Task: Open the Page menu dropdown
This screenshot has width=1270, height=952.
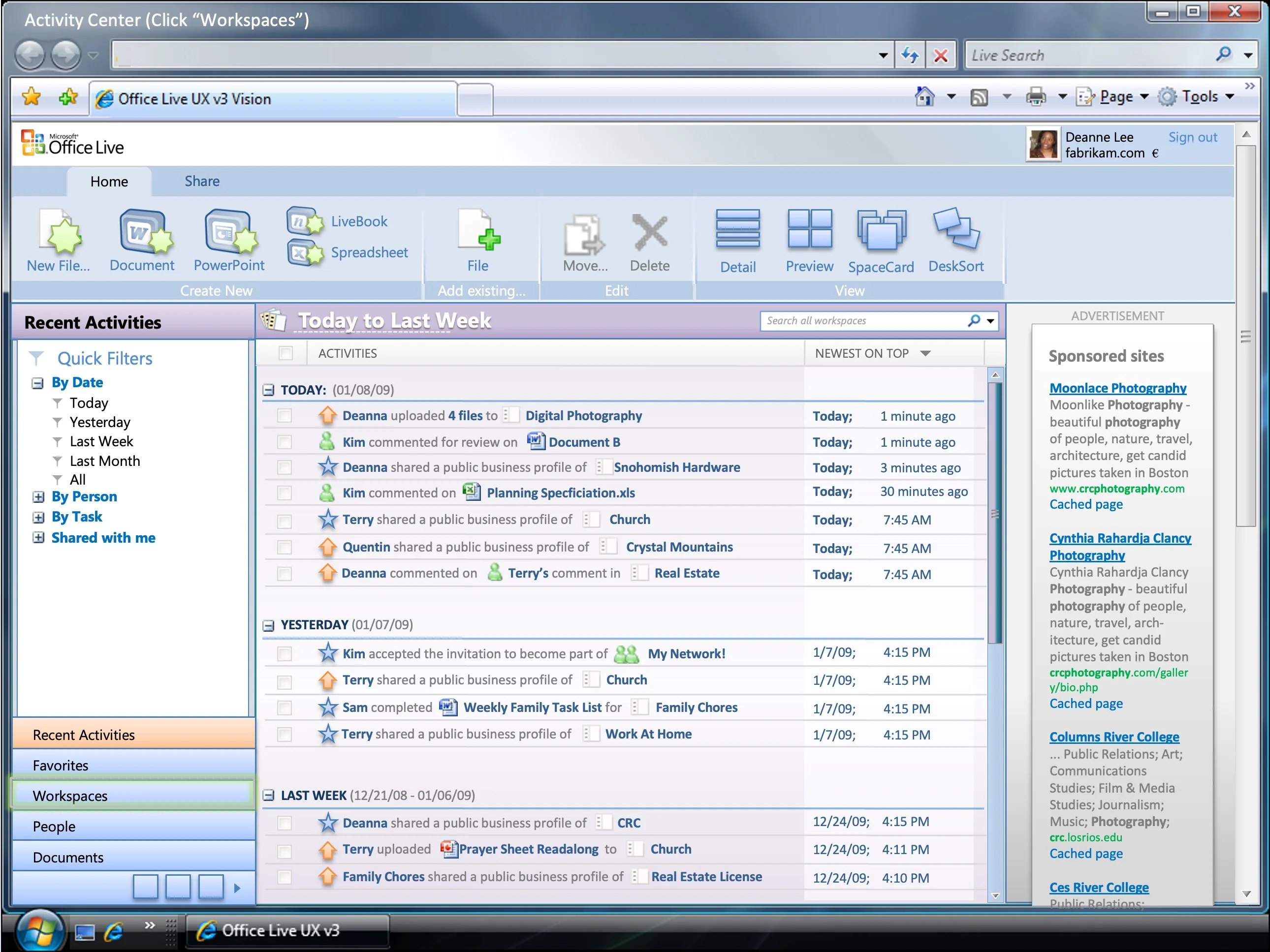Action: 1144,96
